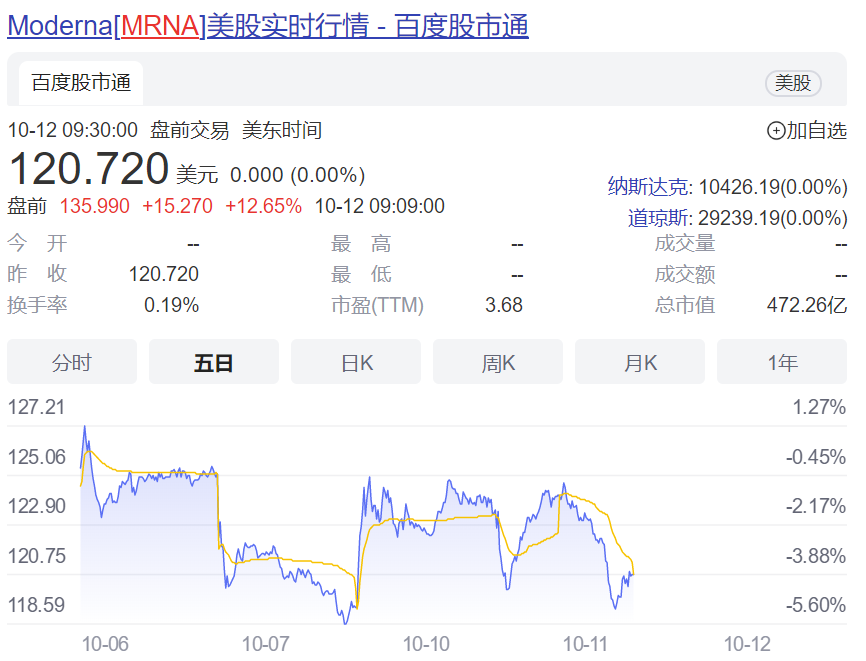Click the 10-11 date on chart axis
The width and height of the screenshot is (866, 661).
(x=587, y=643)
